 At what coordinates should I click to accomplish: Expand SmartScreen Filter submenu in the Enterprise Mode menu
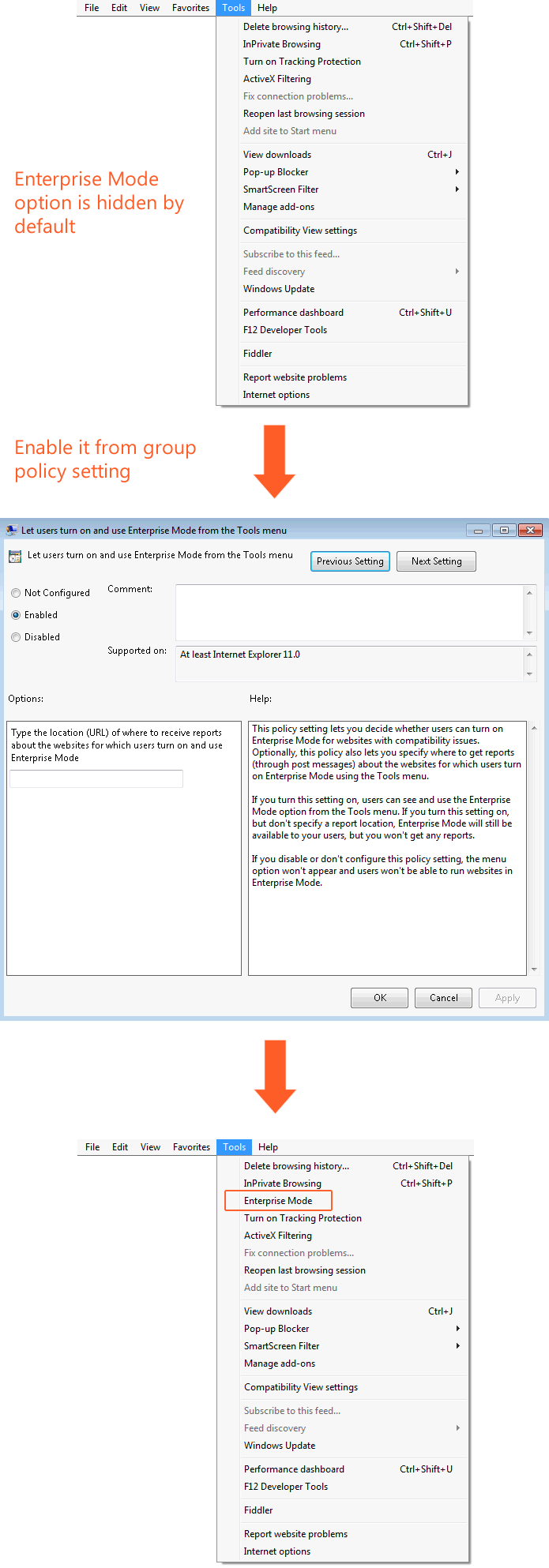point(457,1346)
